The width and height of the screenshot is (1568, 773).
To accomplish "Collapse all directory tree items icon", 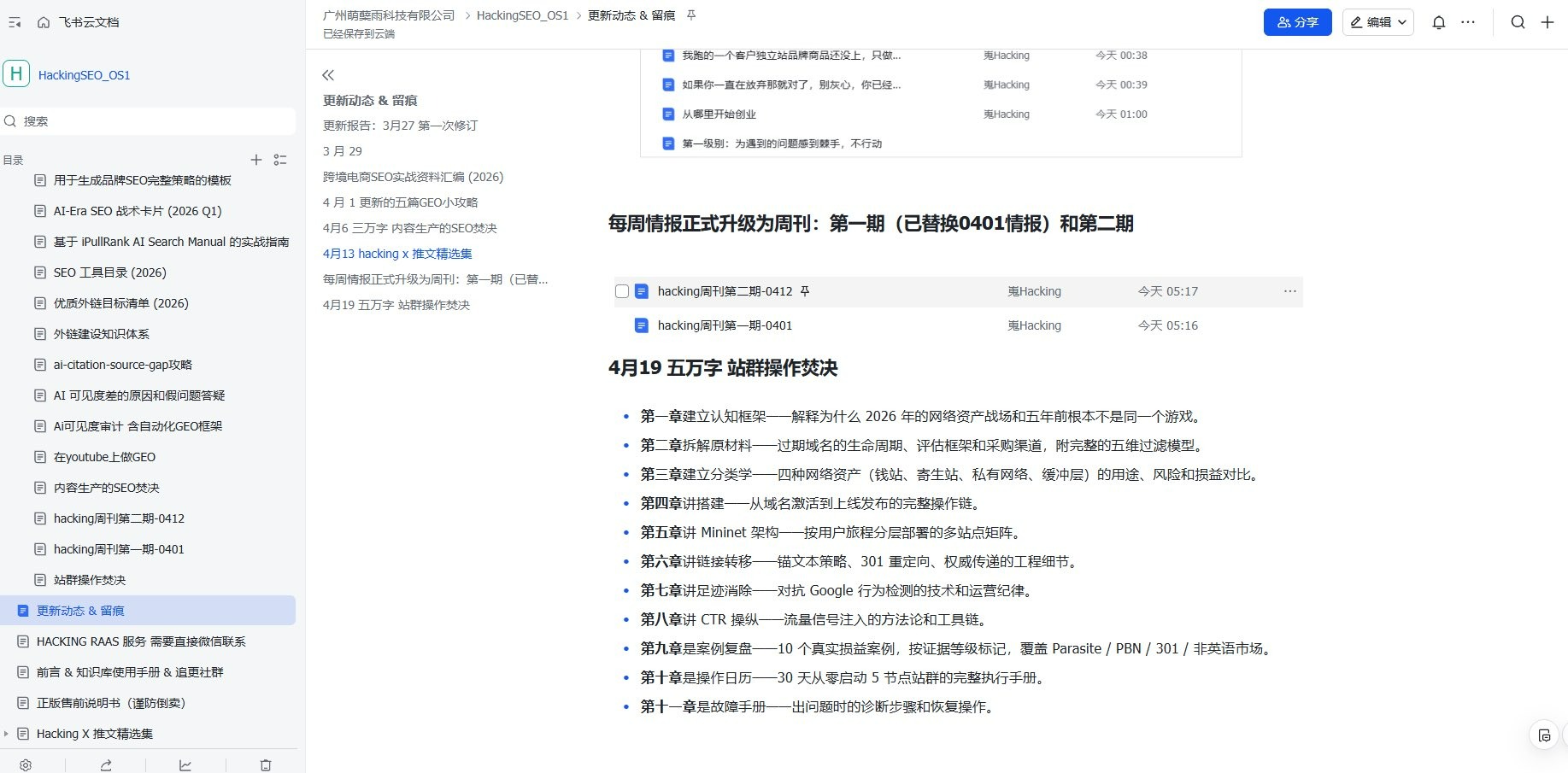I will tap(280, 160).
